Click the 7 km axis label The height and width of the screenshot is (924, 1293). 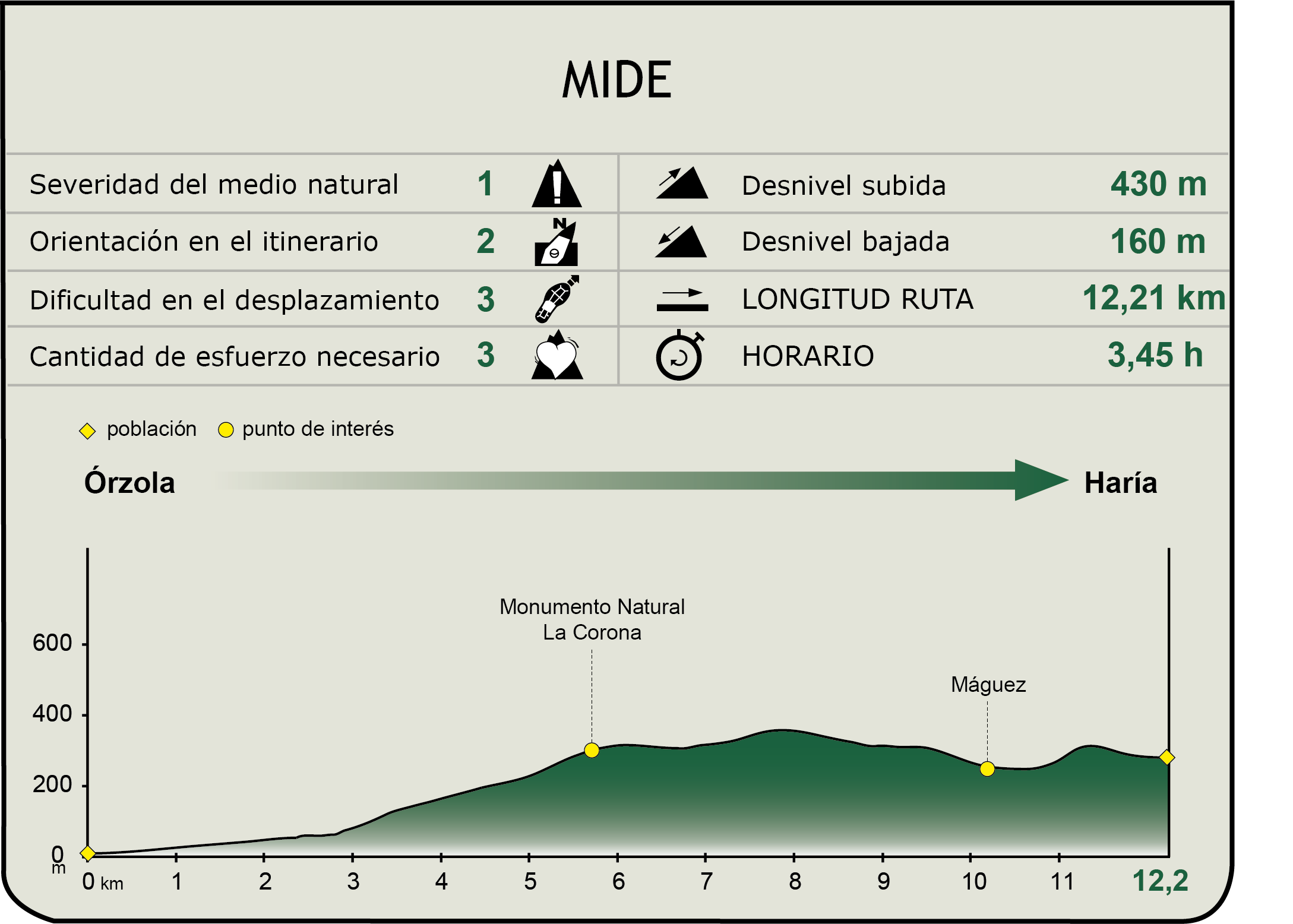pyautogui.click(x=706, y=882)
